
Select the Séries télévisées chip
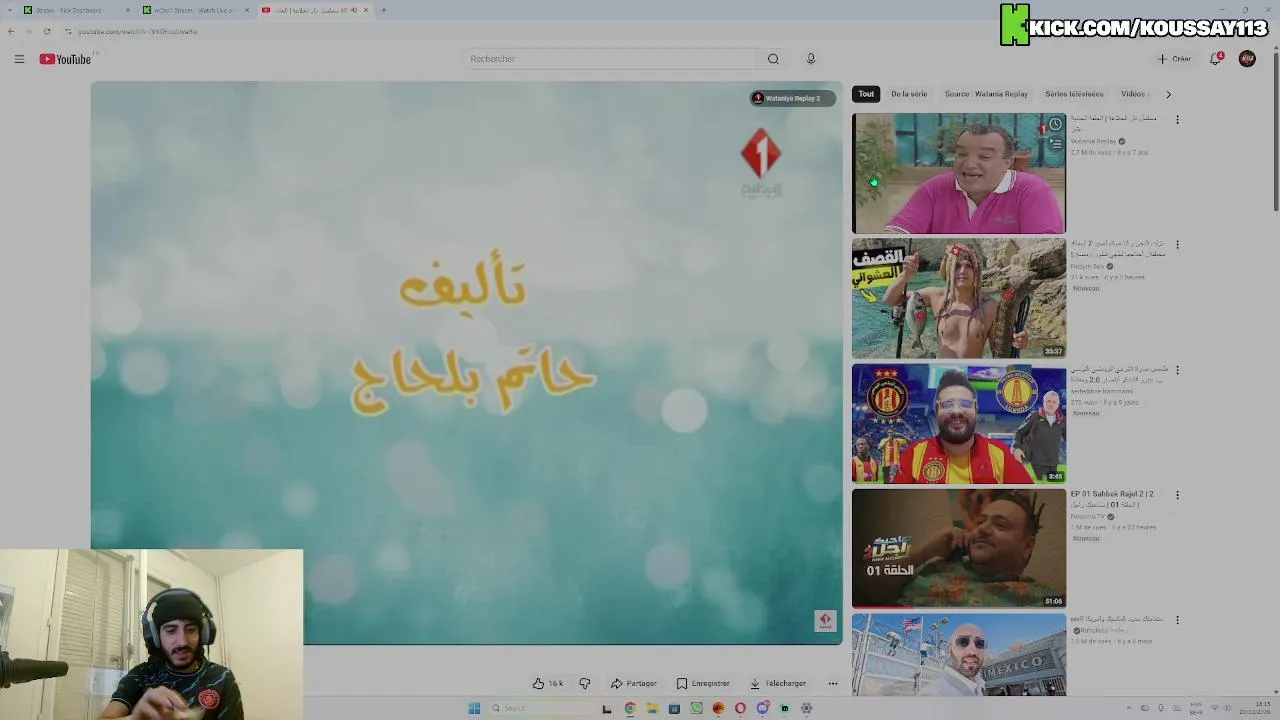coord(1074,94)
